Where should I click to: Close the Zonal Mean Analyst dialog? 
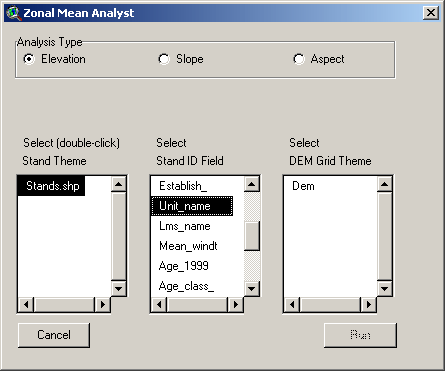coord(431,13)
